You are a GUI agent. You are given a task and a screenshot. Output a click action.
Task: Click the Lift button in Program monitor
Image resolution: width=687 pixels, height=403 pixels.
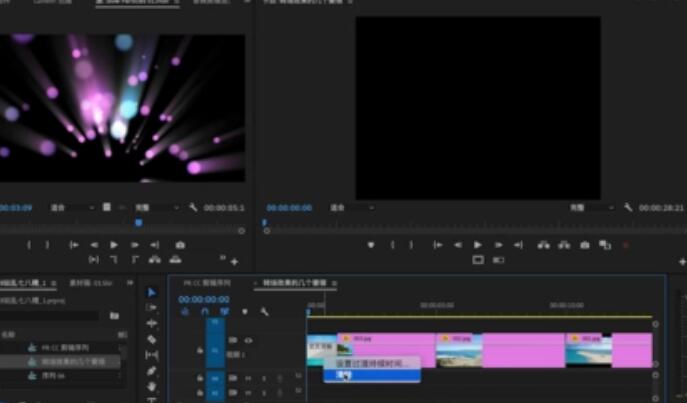coord(544,245)
